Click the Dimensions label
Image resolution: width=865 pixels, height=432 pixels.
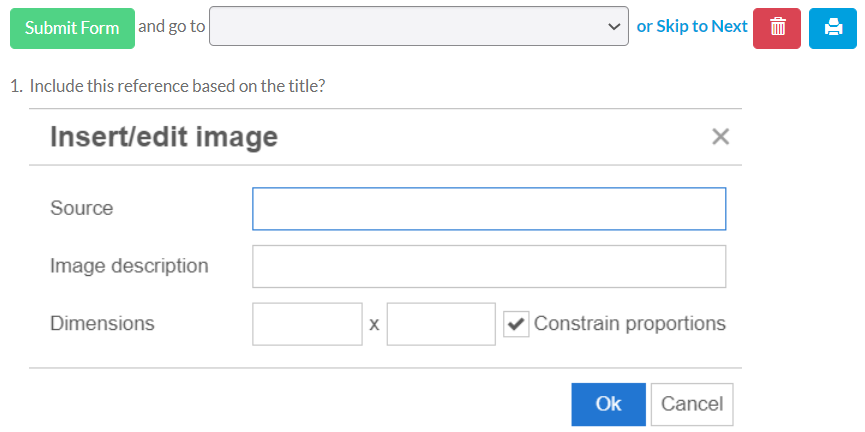click(102, 323)
